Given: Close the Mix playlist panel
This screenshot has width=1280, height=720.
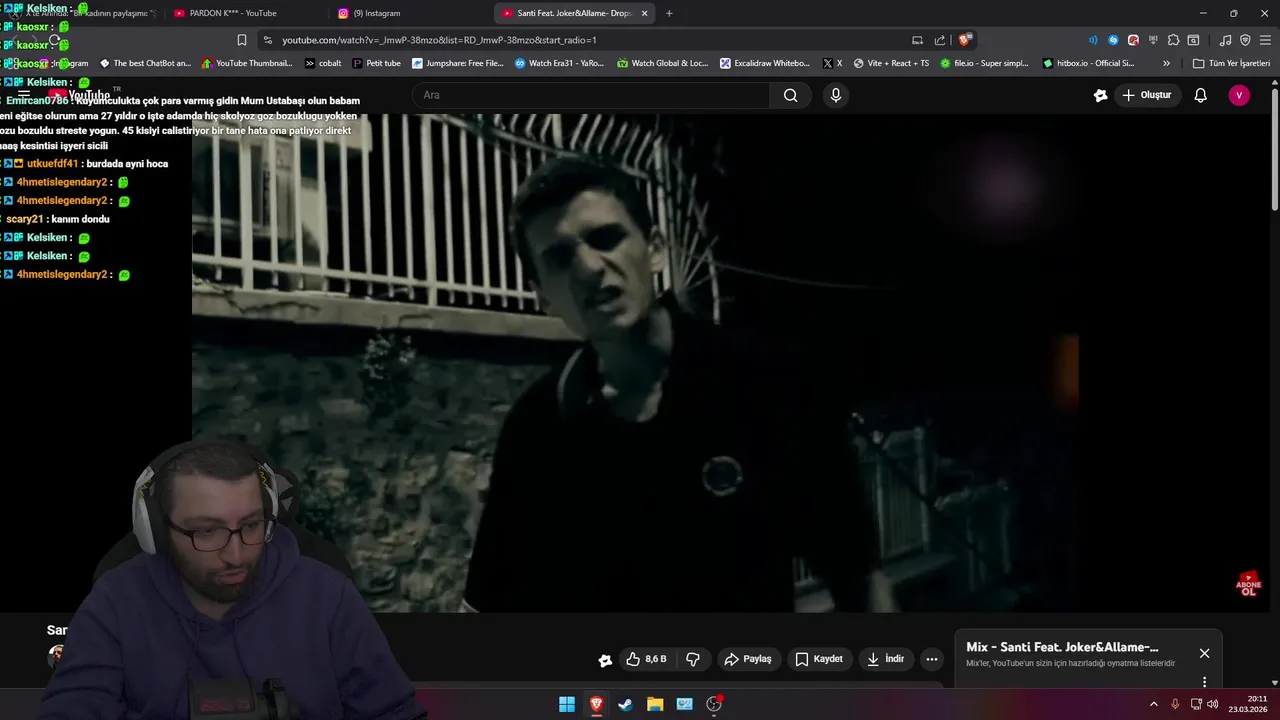Looking at the screenshot, I should (x=1204, y=653).
